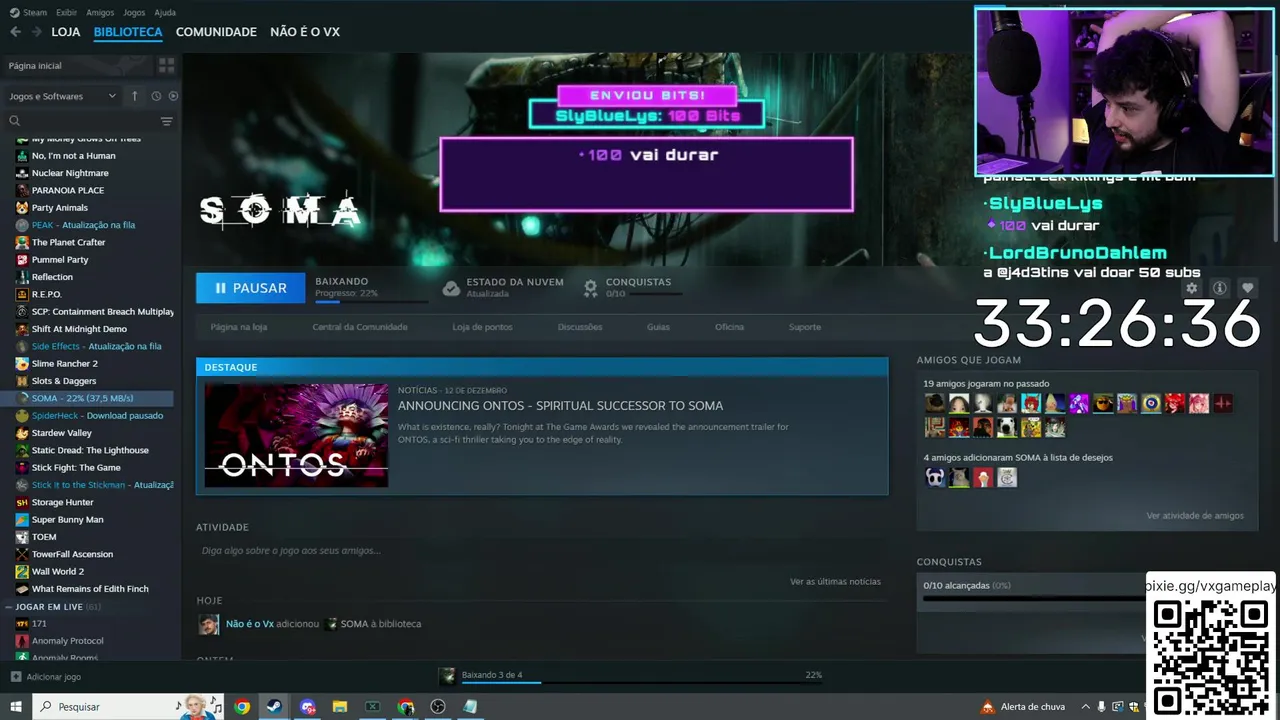Open Discussões link
Viewport: 1280px width, 720px height.
pyautogui.click(x=580, y=327)
